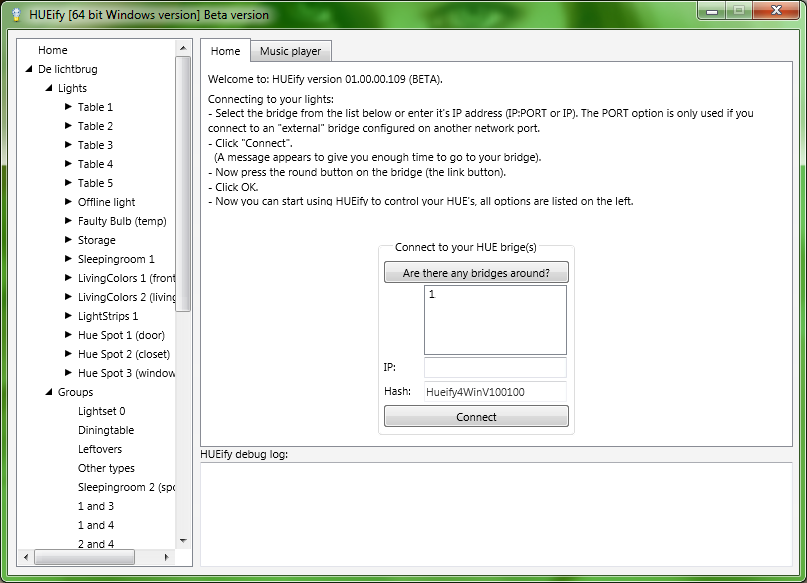Expand the LightStrips 1 node
Image resolution: width=807 pixels, height=583 pixels.
tap(68, 316)
